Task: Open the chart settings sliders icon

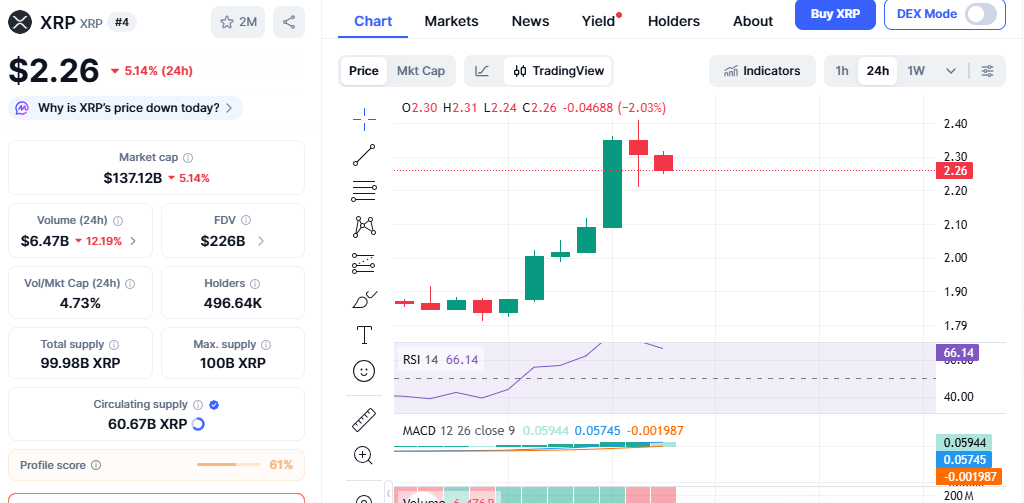Action: click(987, 71)
